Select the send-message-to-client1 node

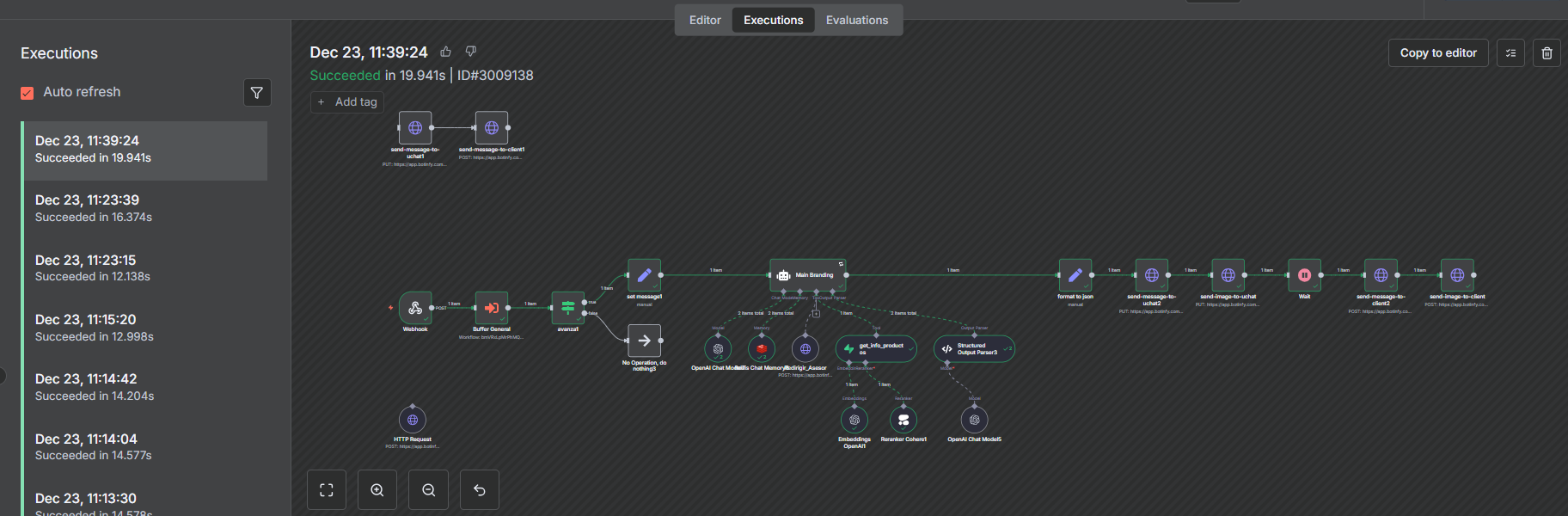492,127
